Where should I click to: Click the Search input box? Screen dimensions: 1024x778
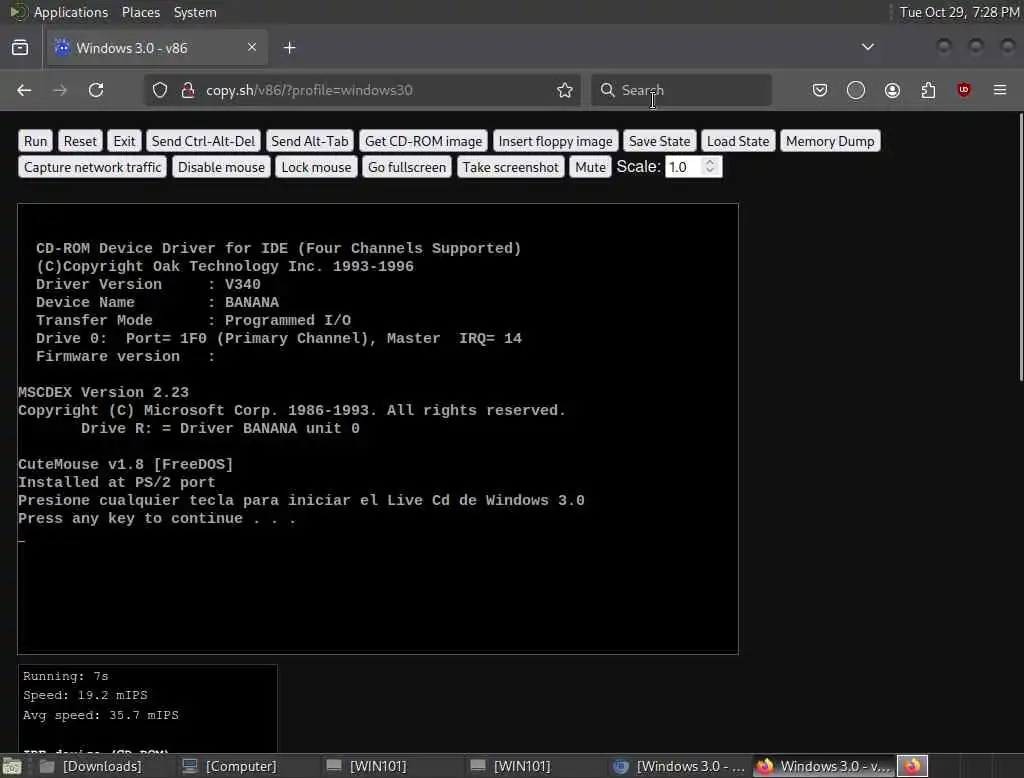681,90
